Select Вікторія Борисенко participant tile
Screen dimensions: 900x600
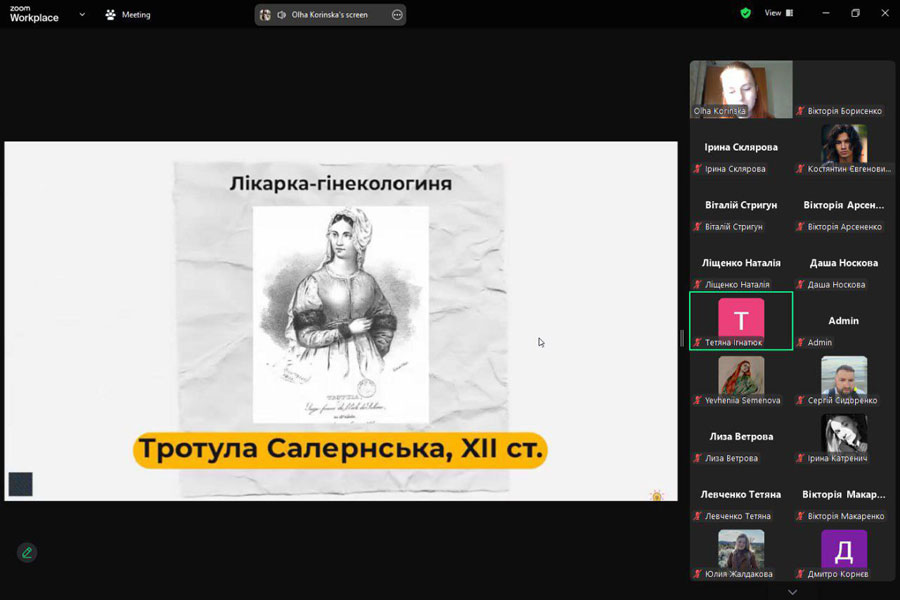844,90
